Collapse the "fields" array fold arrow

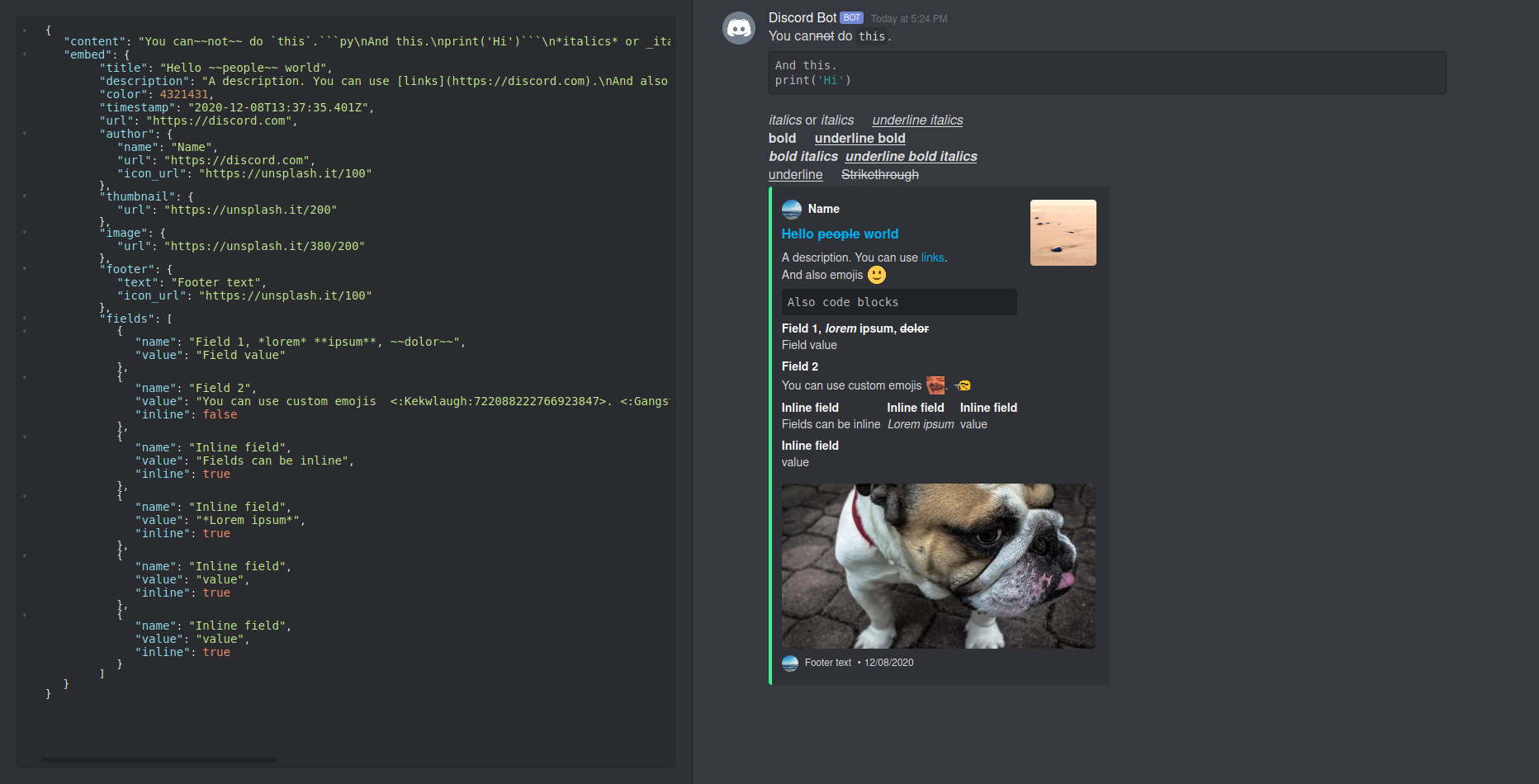[25, 319]
